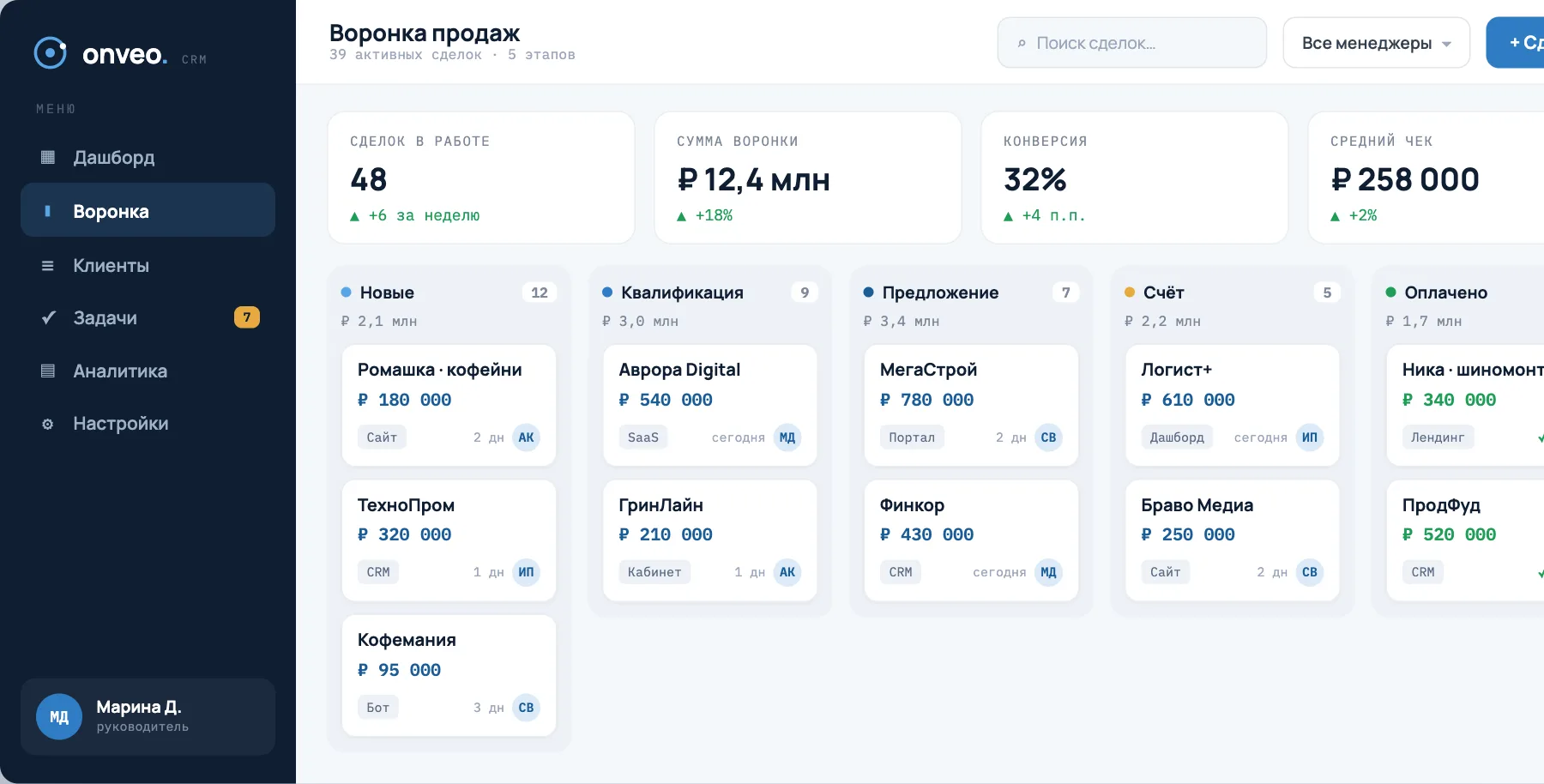1544x784 pixels.
Task: Open the Сделок в работе stat card
Action: pyautogui.click(x=481, y=178)
